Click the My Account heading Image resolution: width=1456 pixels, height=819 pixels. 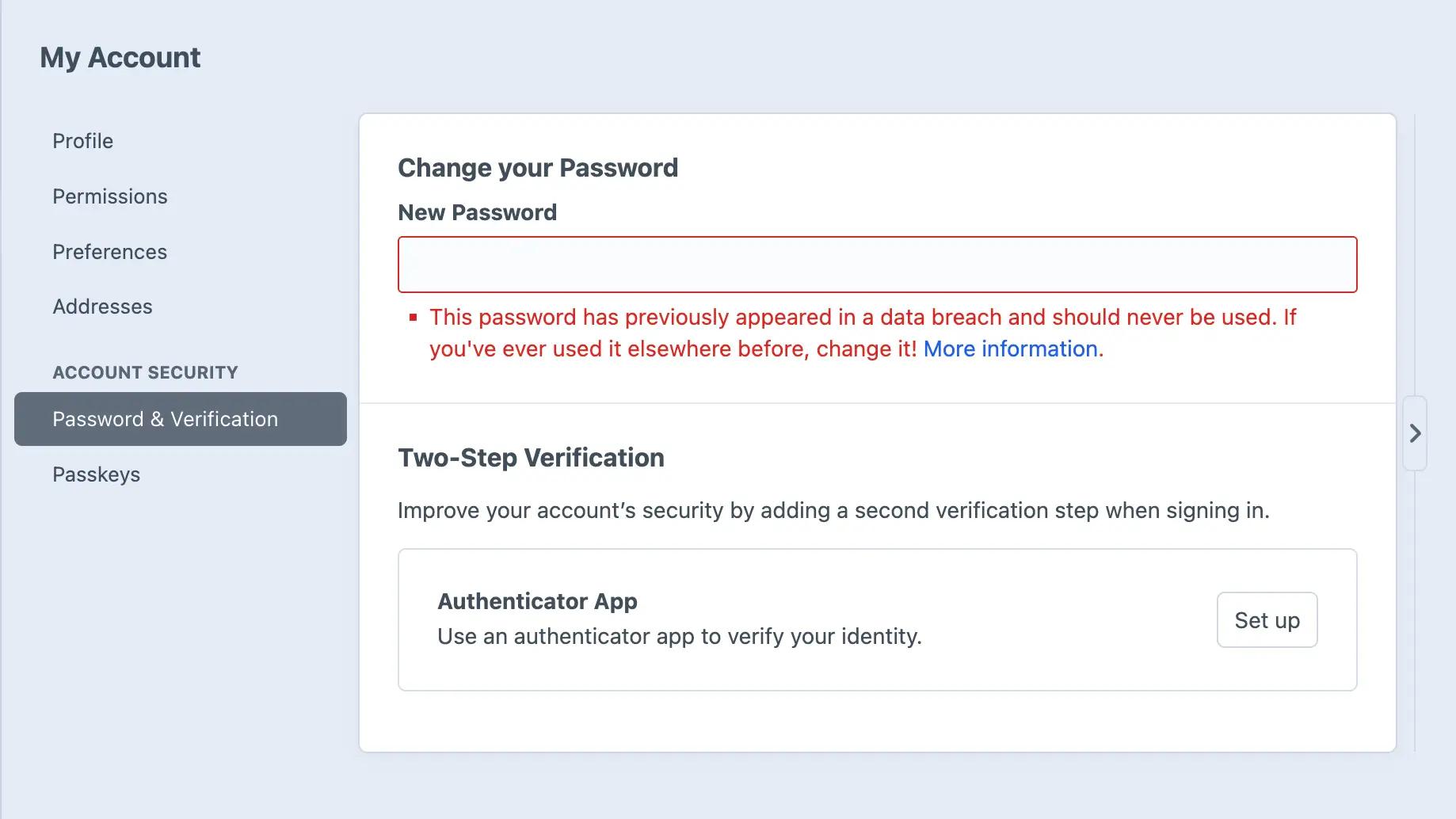click(120, 57)
